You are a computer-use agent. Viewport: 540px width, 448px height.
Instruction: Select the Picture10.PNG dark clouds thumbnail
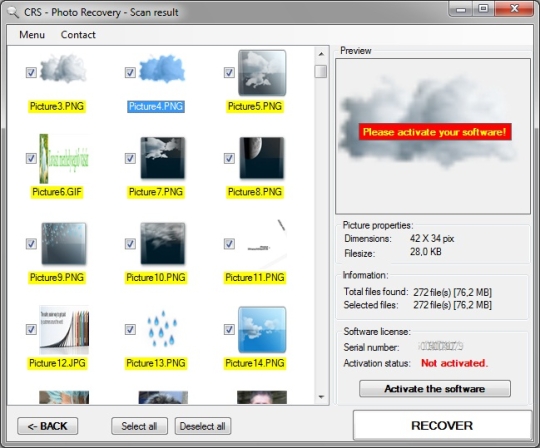click(163, 243)
